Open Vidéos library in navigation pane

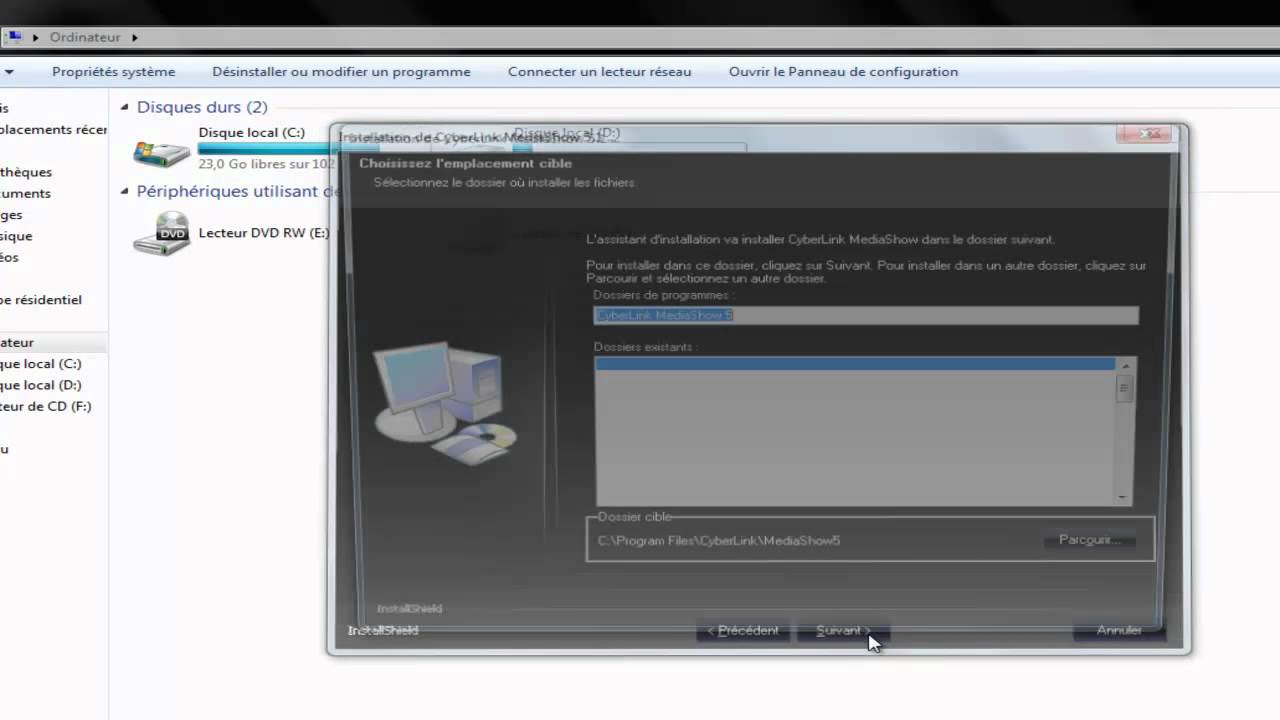[x=9, y=257]
